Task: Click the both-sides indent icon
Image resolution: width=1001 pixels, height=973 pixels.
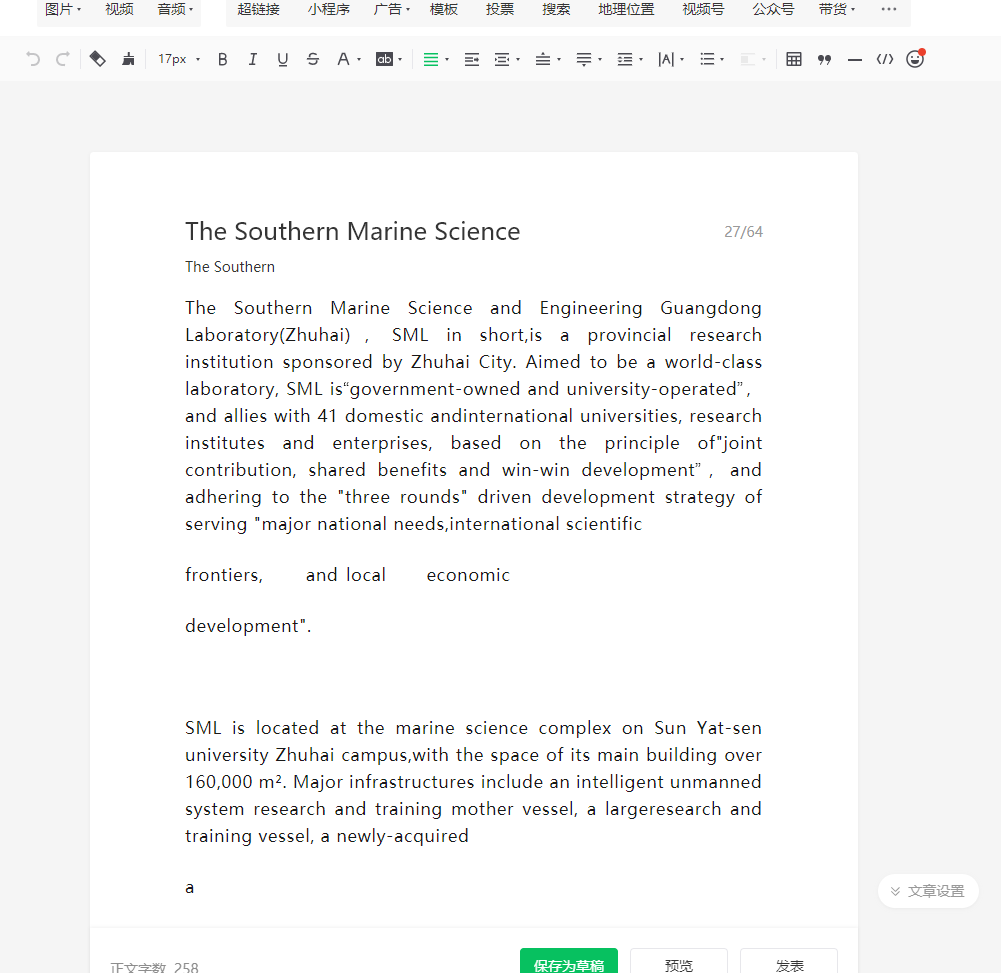Action: point(502,59)
